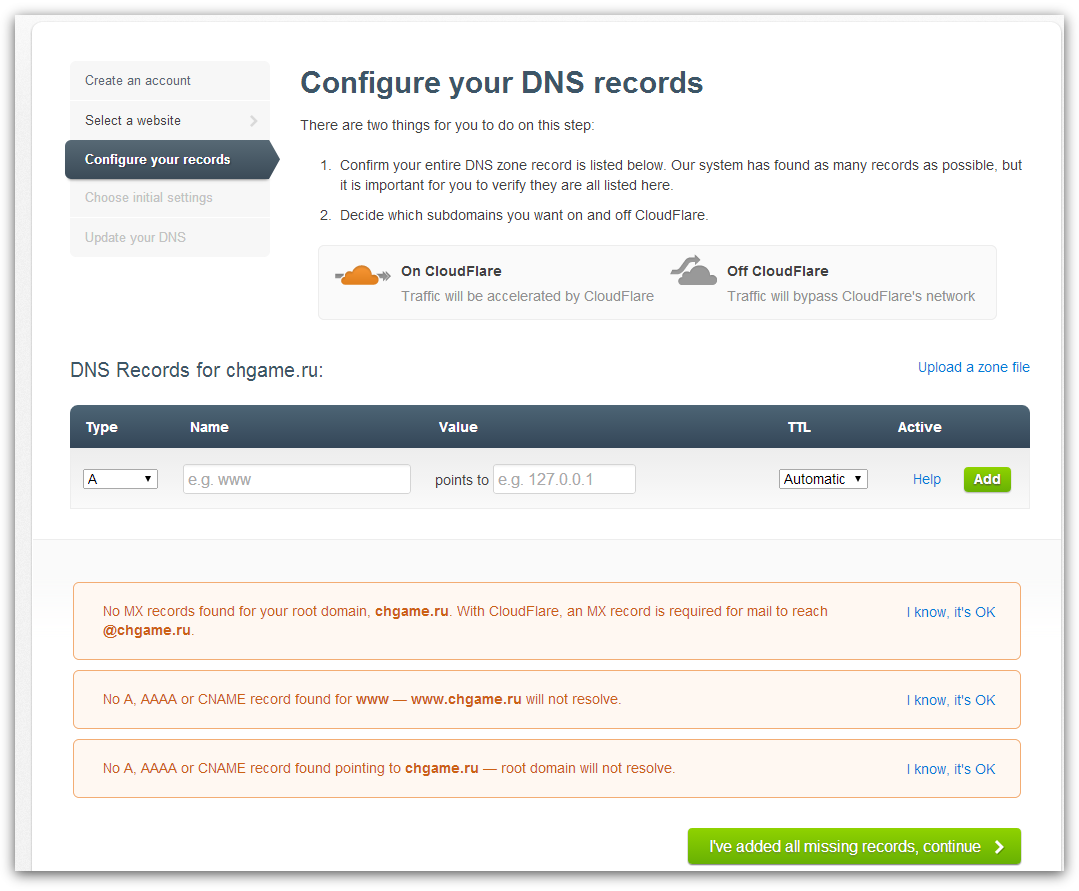The height and width of the screenshot is (891, 1079).
Task: Dismiss the www record warning with I know, it's OK
Action: (x=950, y=700)
